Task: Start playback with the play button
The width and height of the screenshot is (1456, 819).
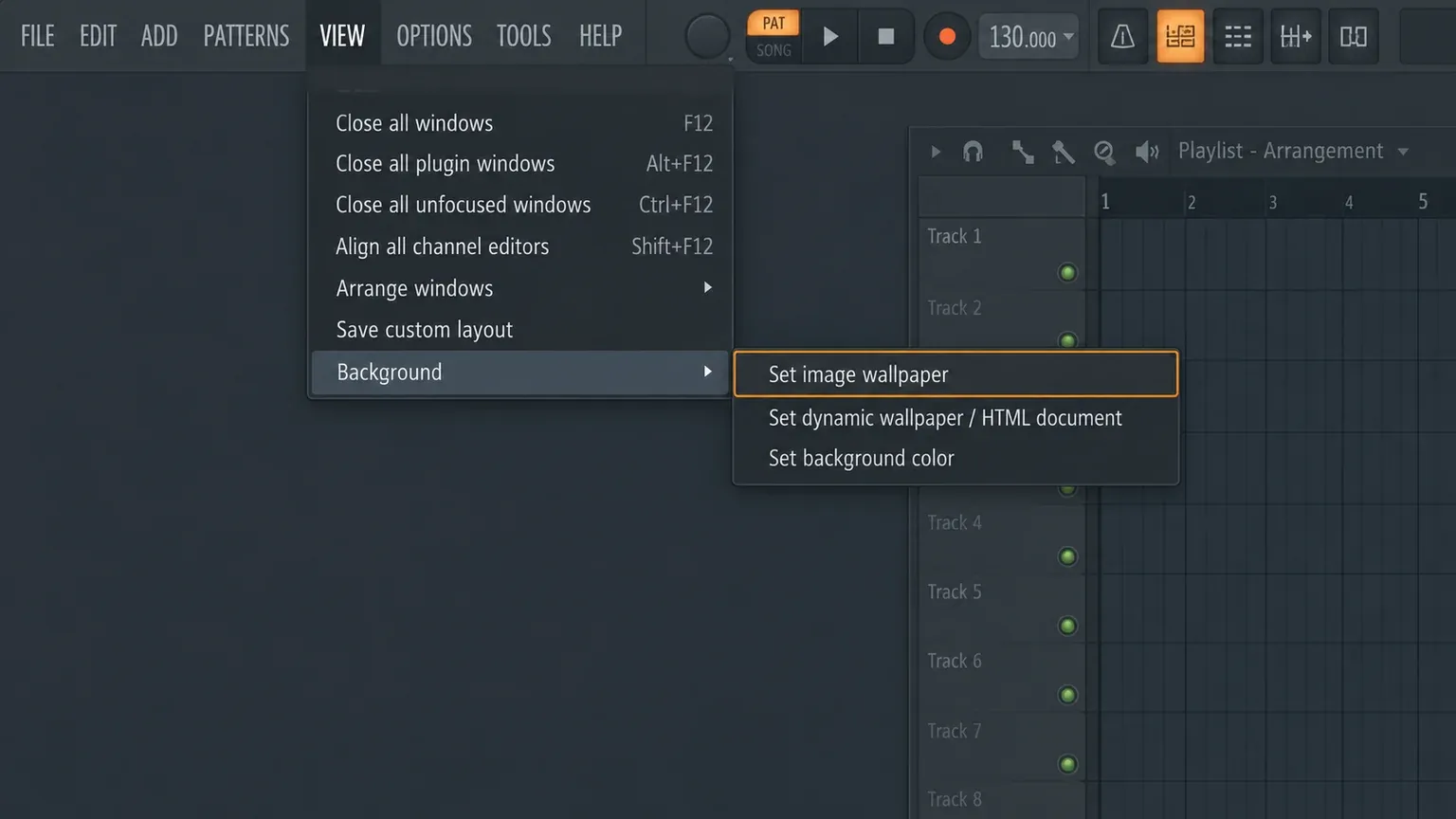Action: (830, 37)
